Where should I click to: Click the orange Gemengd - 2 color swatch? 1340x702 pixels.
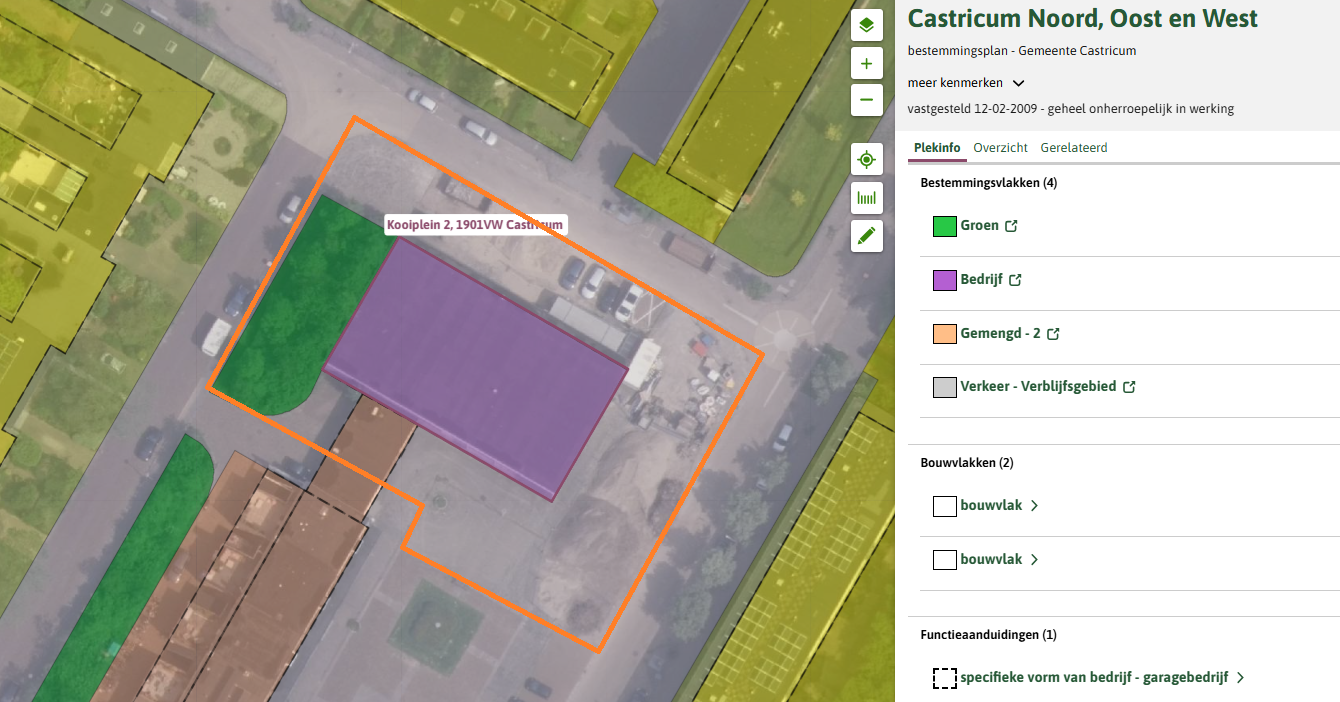[945, 334]
